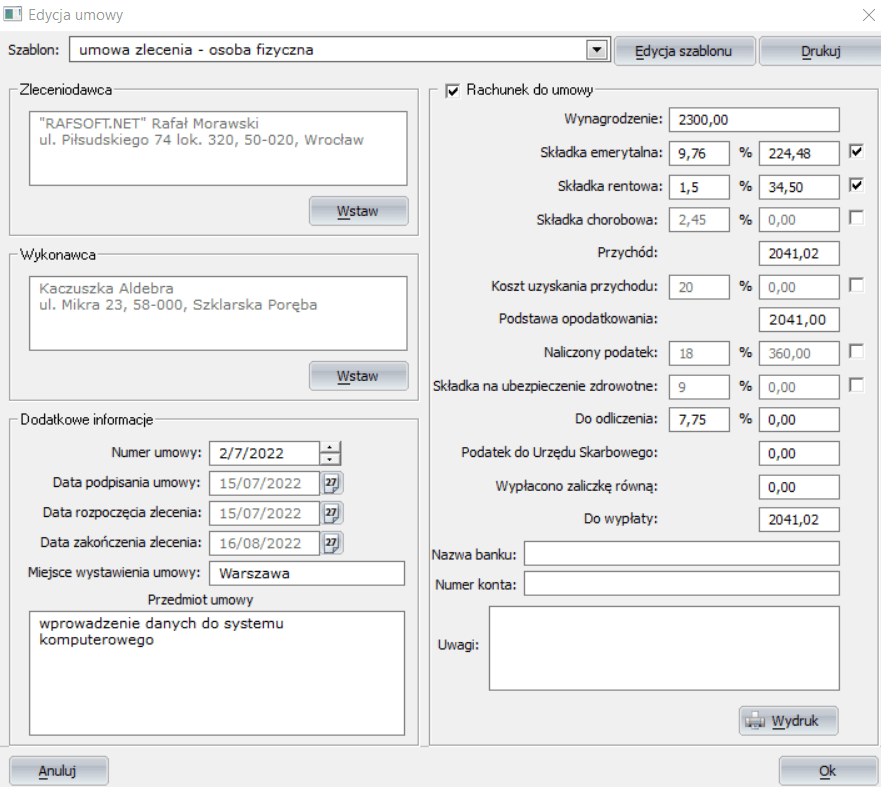Click the Edycja umowy window icon
This screenshot has height=787, width=881.
click(x=14, y=16)
